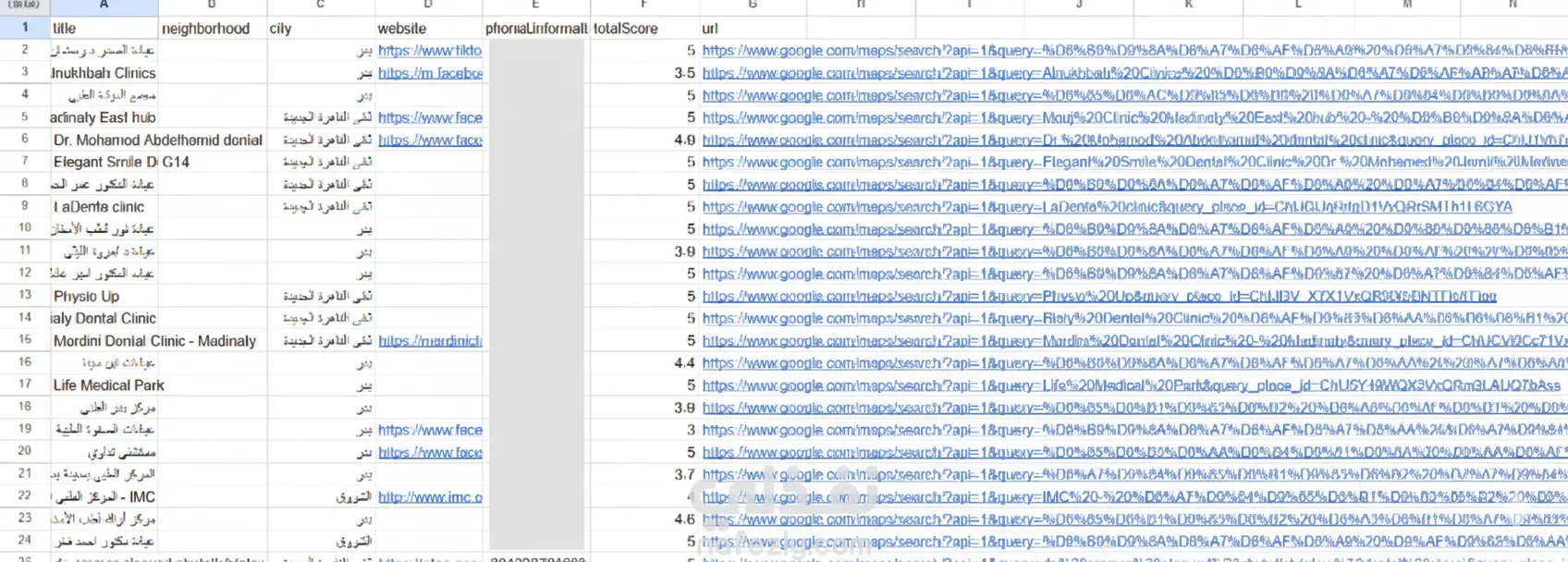Screen dimensions: 1568x562
Task: Select the "adinaty East hub" title cell
Action: coord(104,117)
